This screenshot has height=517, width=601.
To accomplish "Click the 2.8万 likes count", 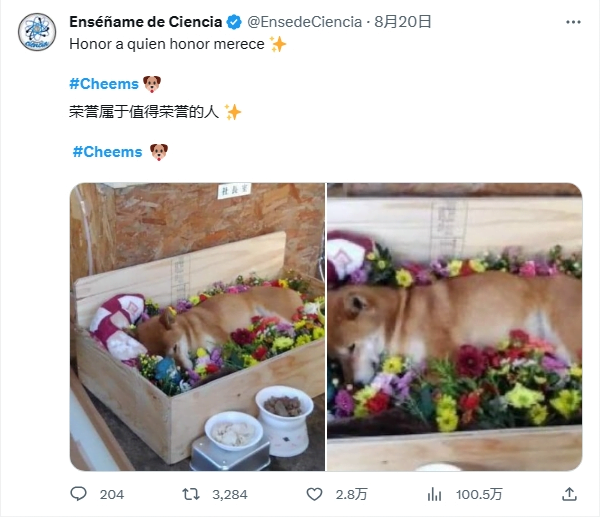I will tap(351, 494).
